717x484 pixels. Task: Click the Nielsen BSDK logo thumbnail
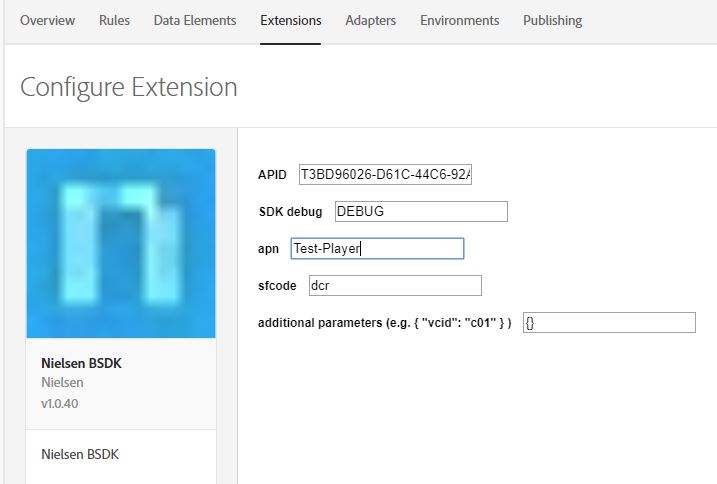[x=121, y=243]
